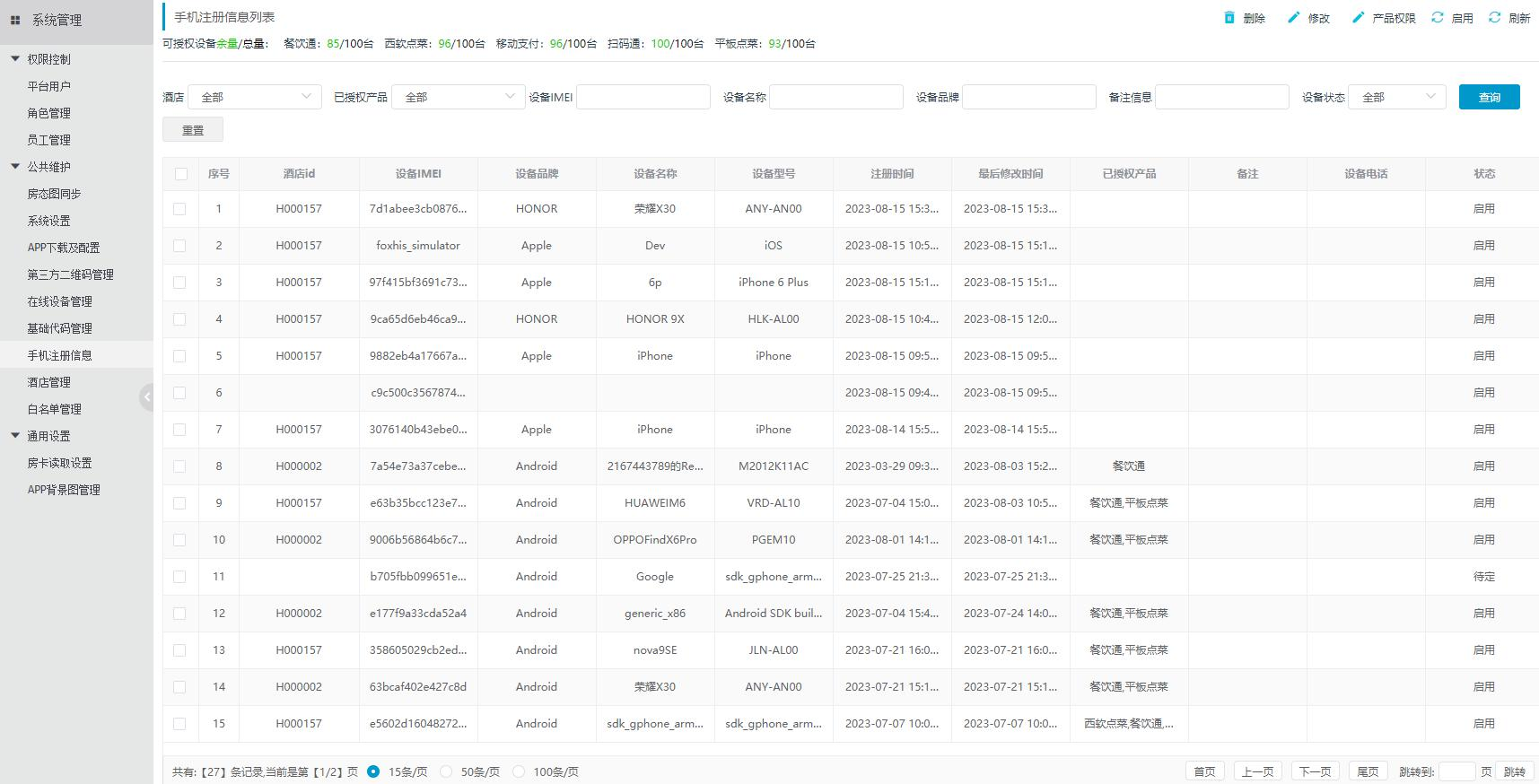Image resolution: width=1539 pixels, height=784 pixels.
Task: Open 酒店管理 in the sidebar
Action: point(48,382)
